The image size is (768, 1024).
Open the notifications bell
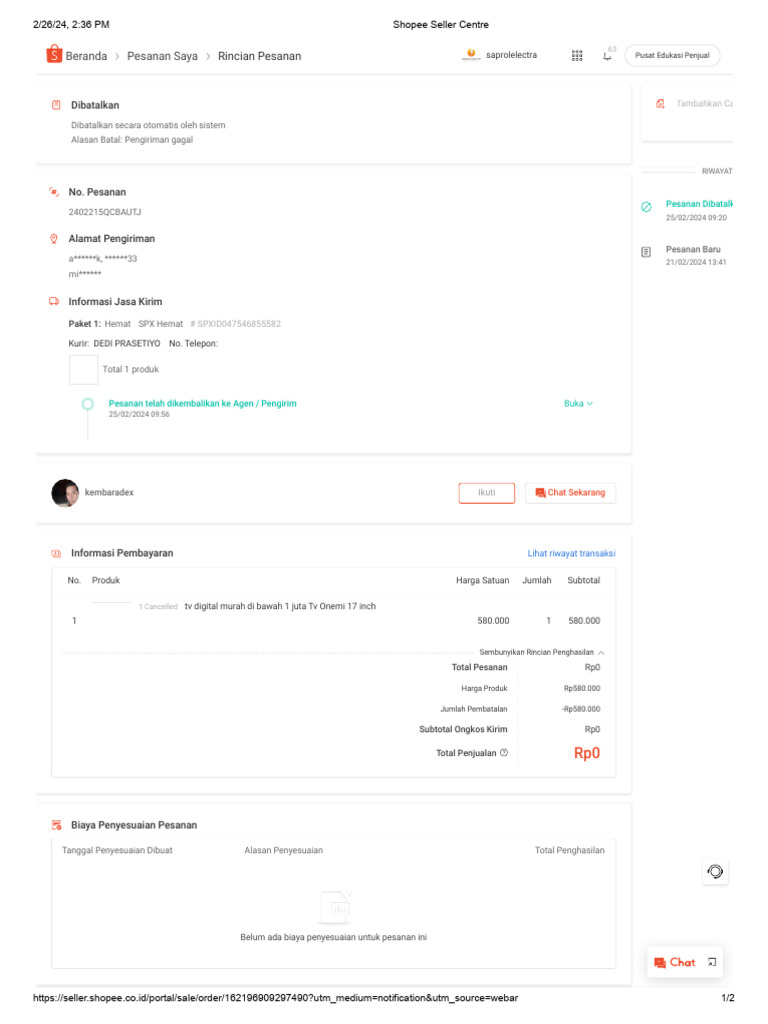pyautogui.click(x=607, y=56)
